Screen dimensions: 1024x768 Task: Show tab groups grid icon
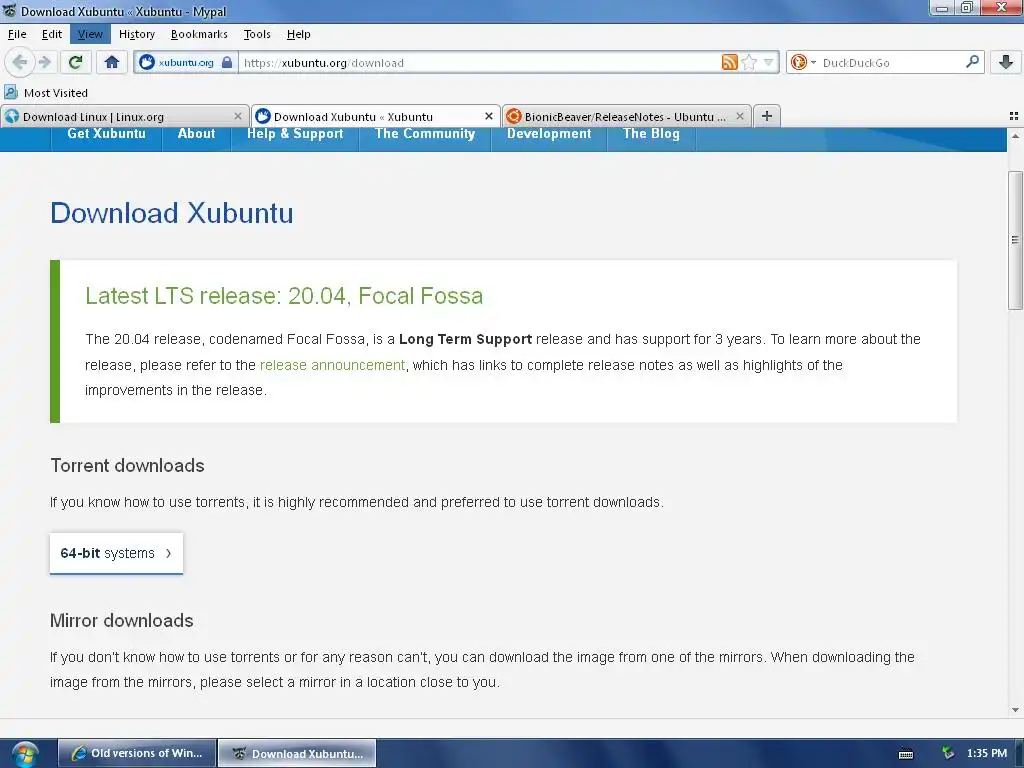click(1014, 116)
